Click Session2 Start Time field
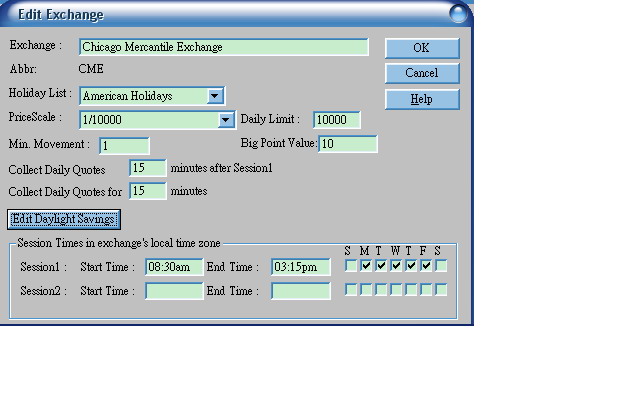Screen dimensions: 640x400 click(174, 291)
